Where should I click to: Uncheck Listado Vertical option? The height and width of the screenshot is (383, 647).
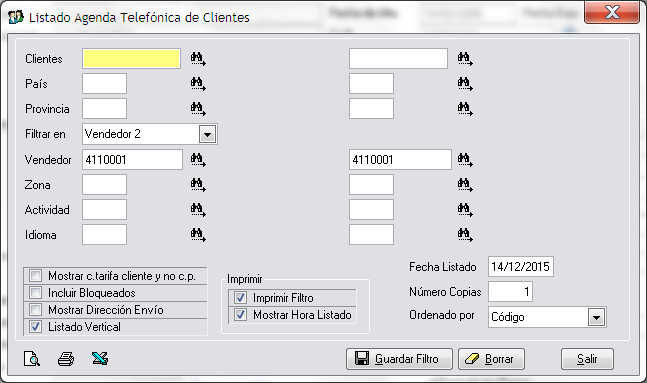click(36, 326)
